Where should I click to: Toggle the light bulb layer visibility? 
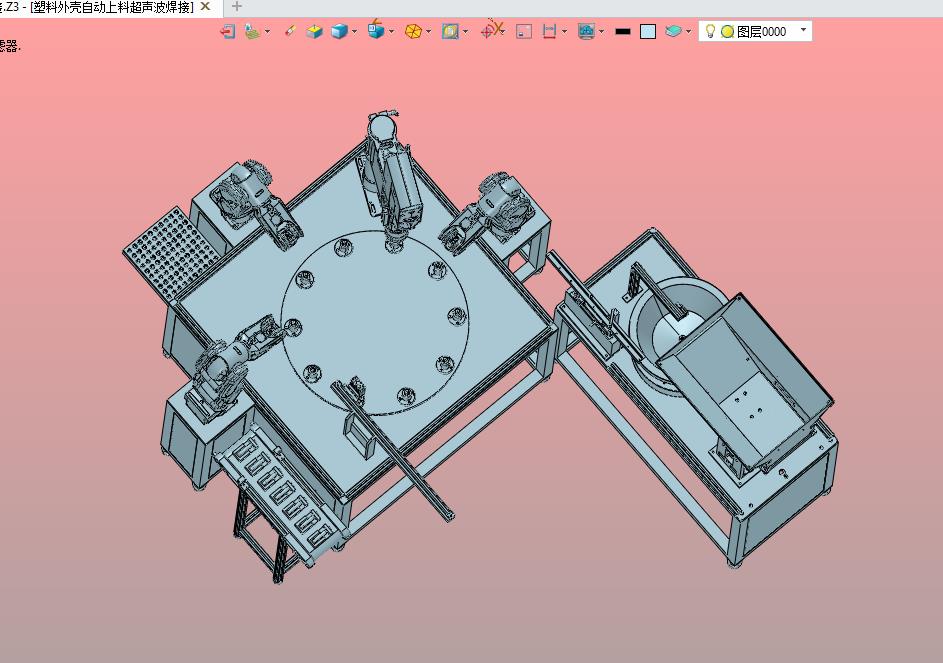point(710,31)
